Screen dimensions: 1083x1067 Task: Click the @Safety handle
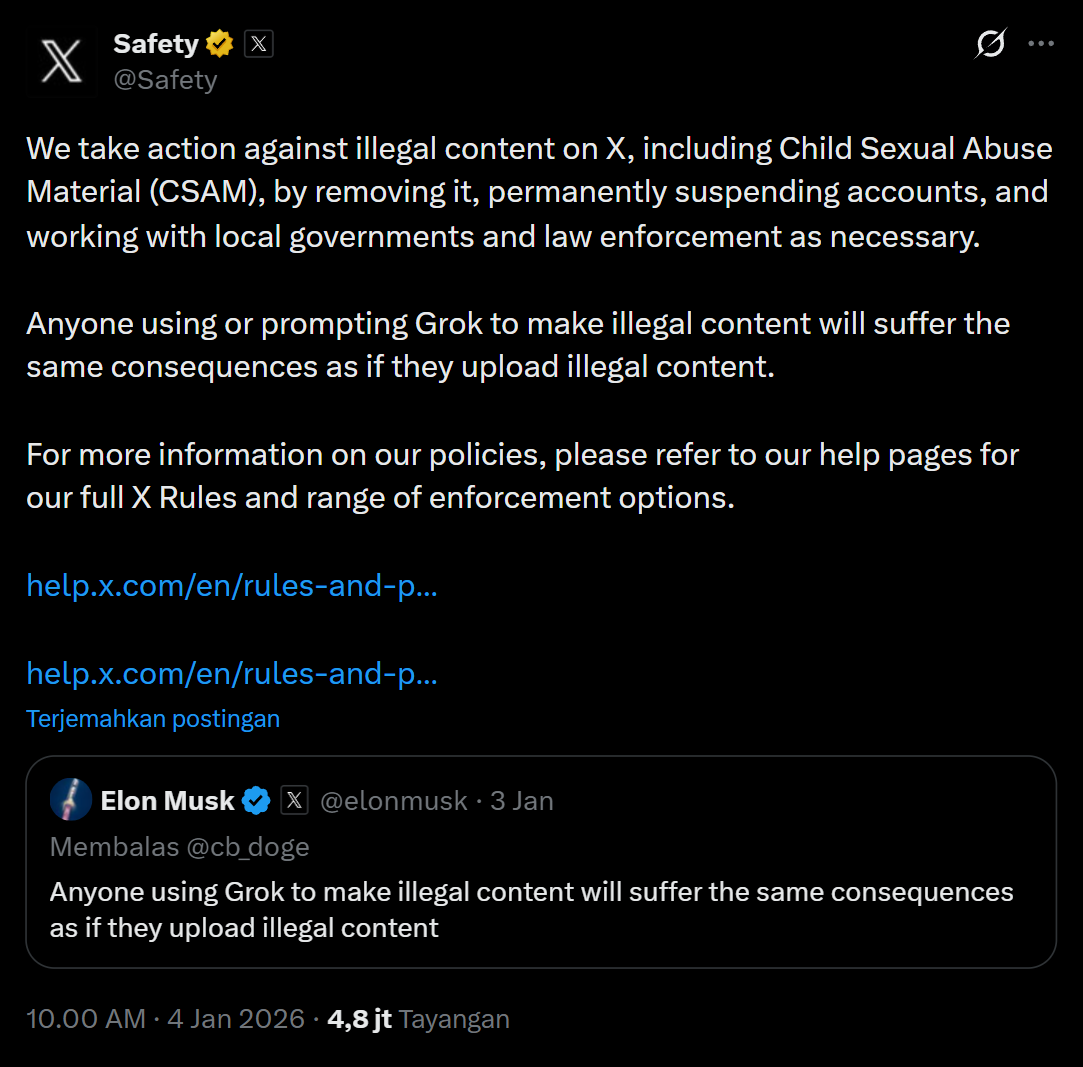[165, 80]
